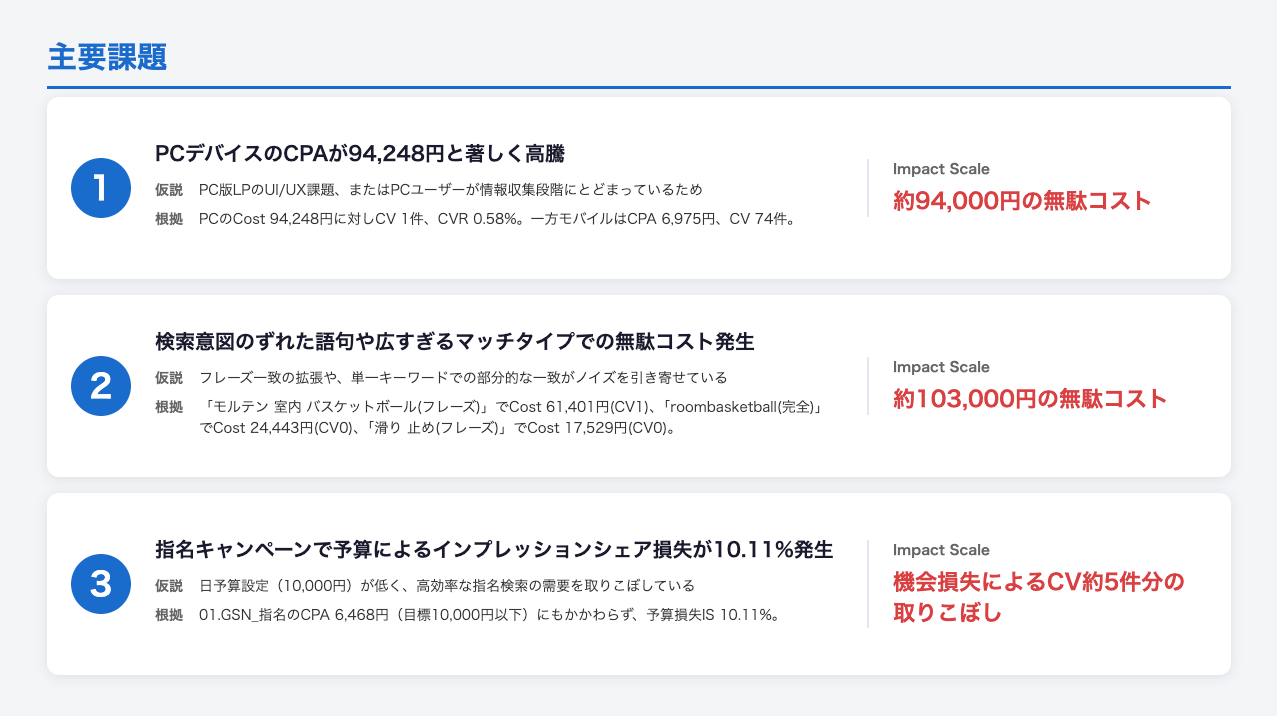1277x716 pixels.
Task: Click the 指名キャンペーン heading in card three
Action: coord(494,550)
